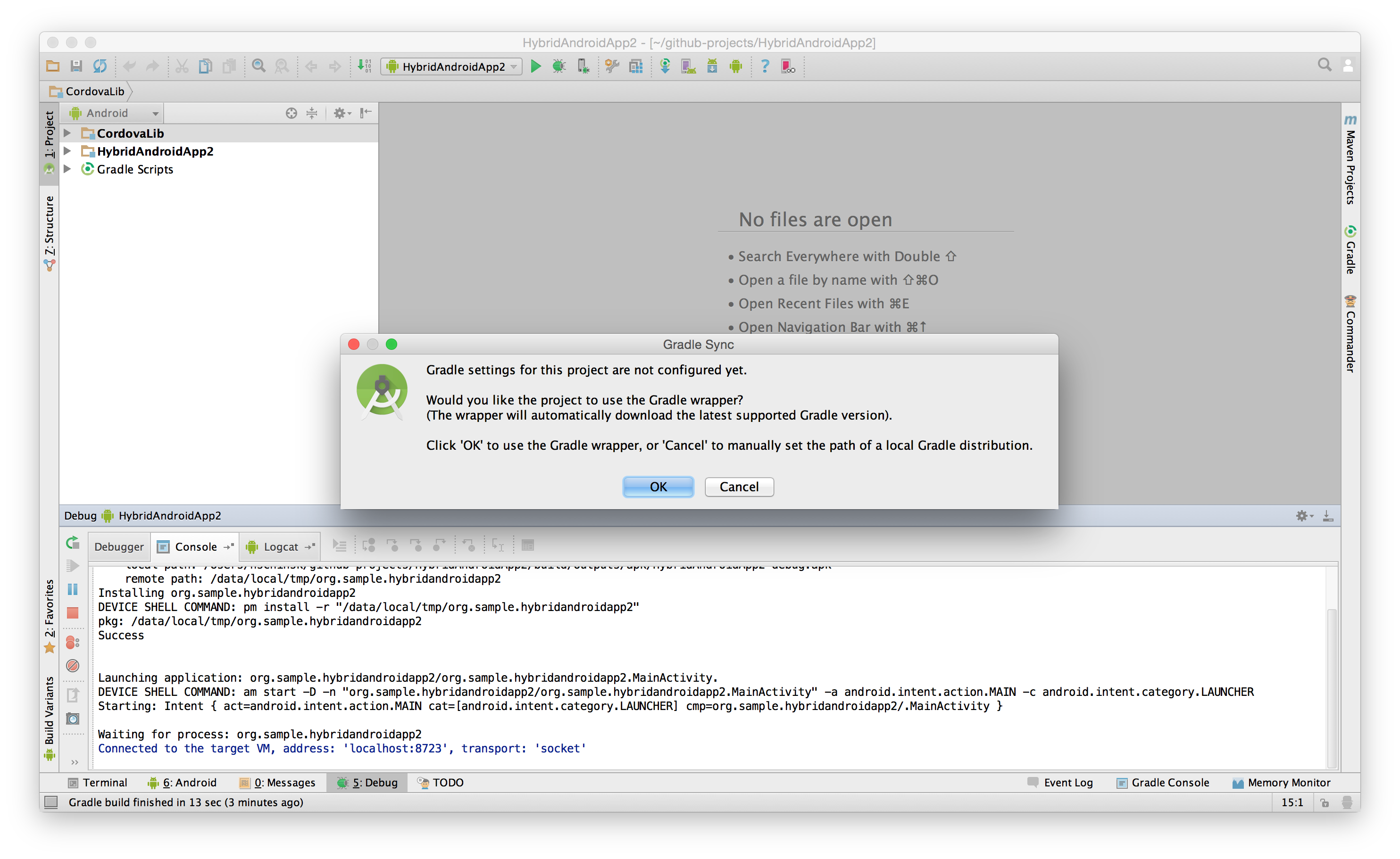Open the 0: Messages tool window

coord(277,782)
